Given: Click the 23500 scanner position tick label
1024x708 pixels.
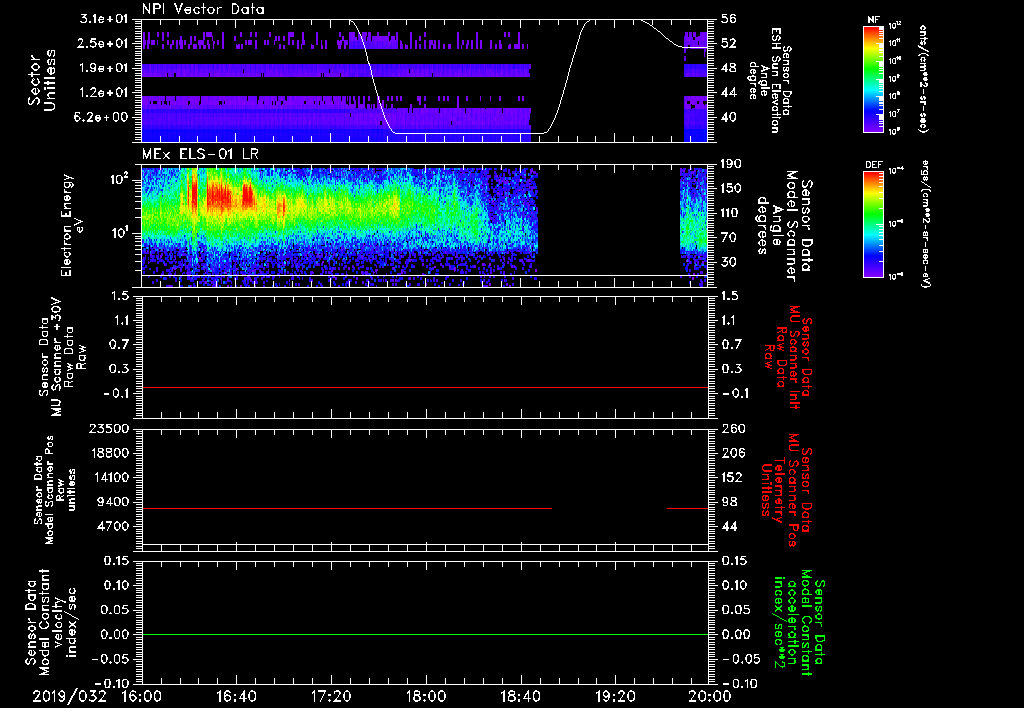Looking at the screenshot, I should [x=108, y=428].
